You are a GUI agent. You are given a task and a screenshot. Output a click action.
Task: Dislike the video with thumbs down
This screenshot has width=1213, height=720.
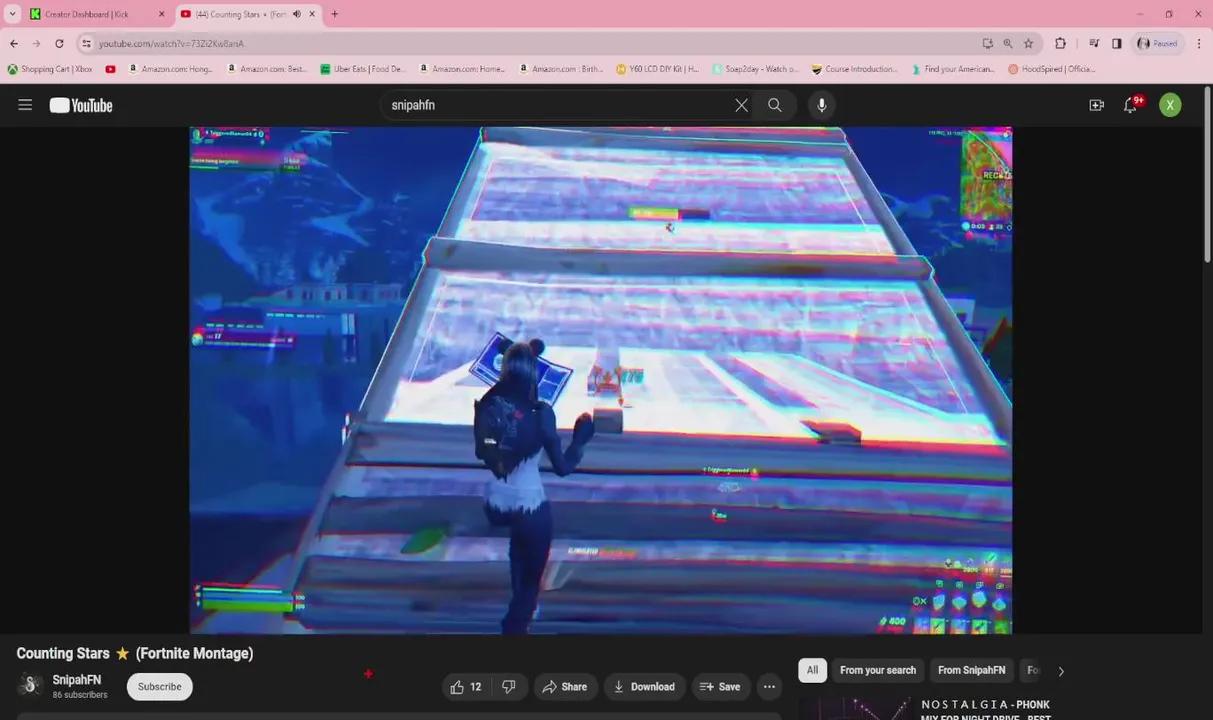click(x=509, y=687)
